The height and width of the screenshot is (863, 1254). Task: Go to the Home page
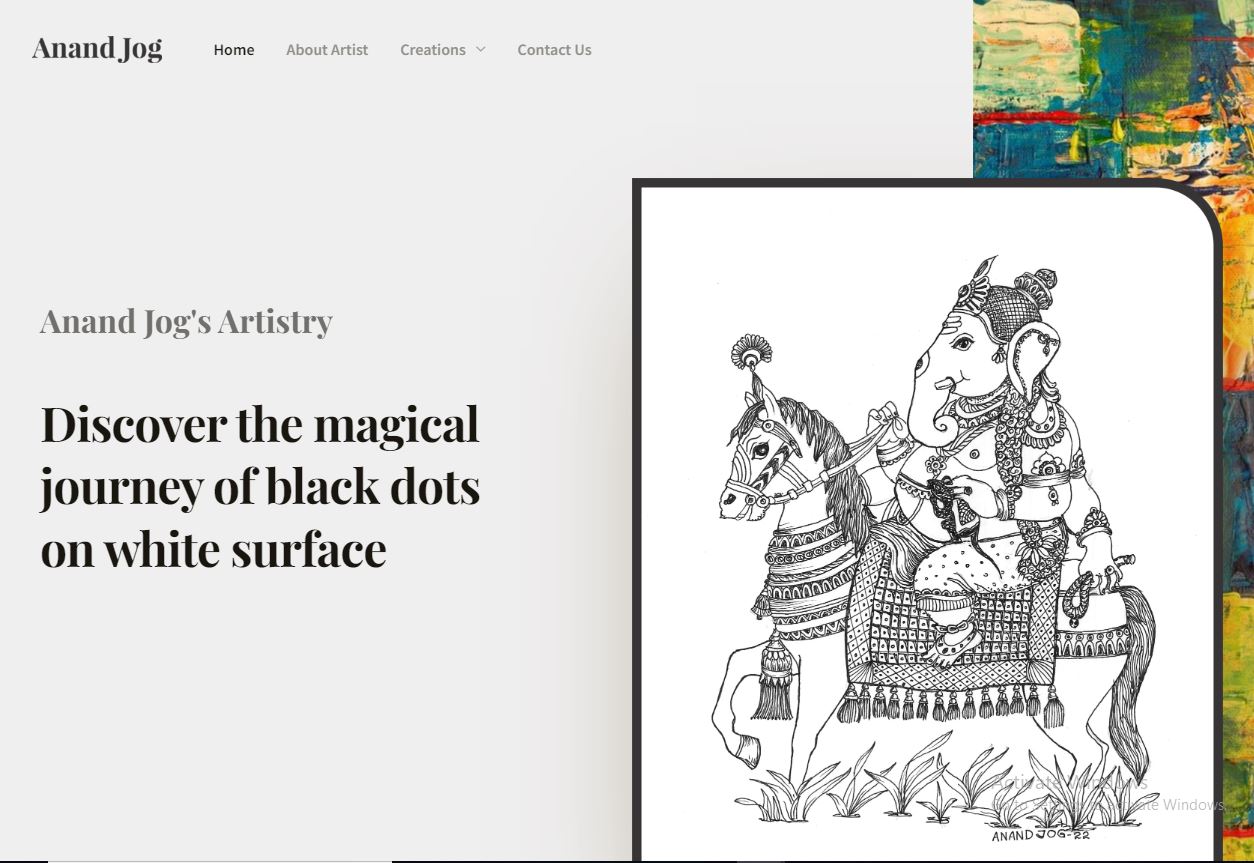(233, 50)
